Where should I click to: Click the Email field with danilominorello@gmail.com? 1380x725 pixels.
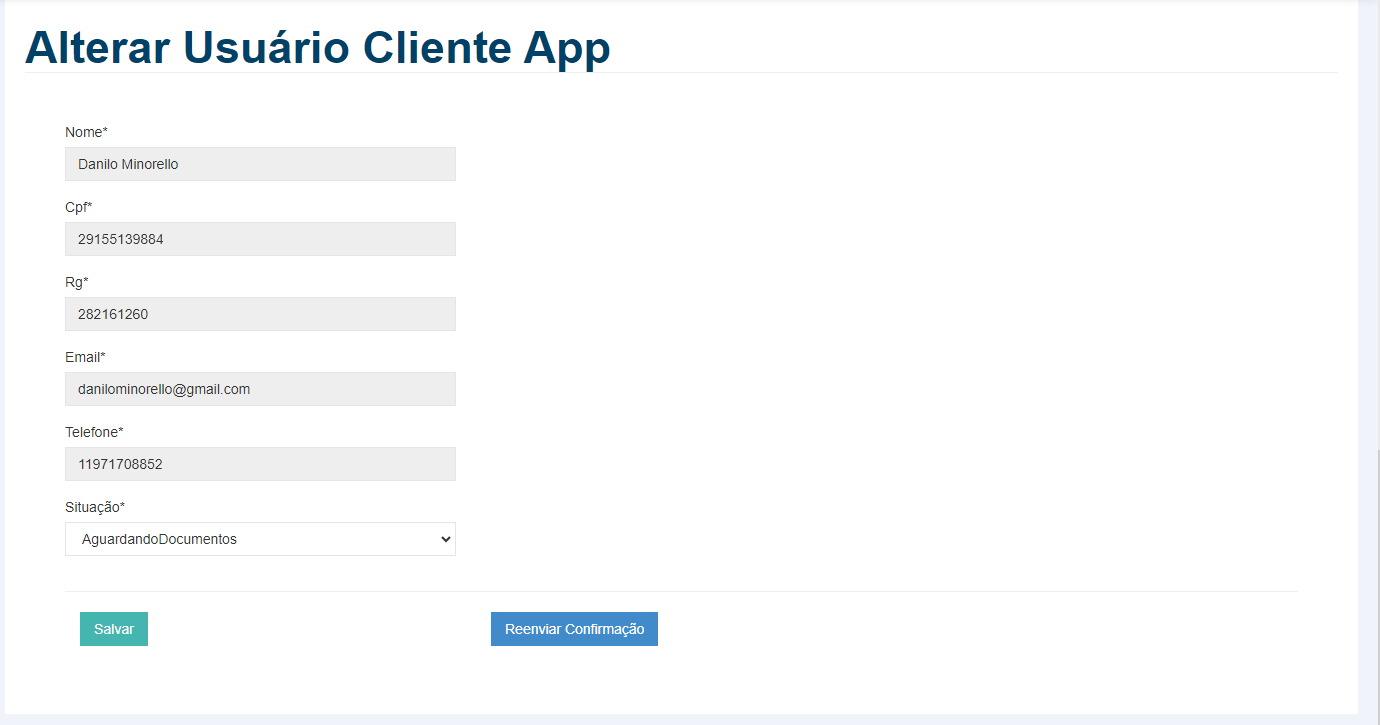pos(260,389)
